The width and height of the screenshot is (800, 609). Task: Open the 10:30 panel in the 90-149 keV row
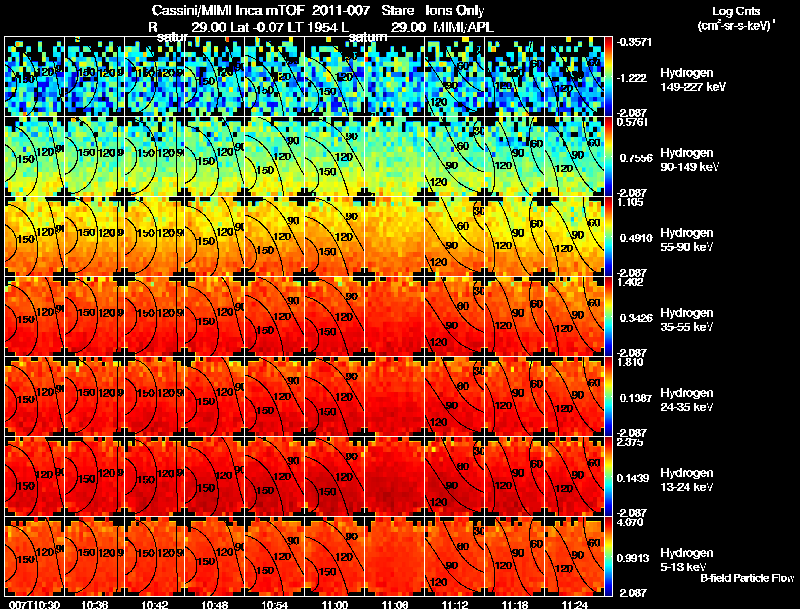point(35,157)
